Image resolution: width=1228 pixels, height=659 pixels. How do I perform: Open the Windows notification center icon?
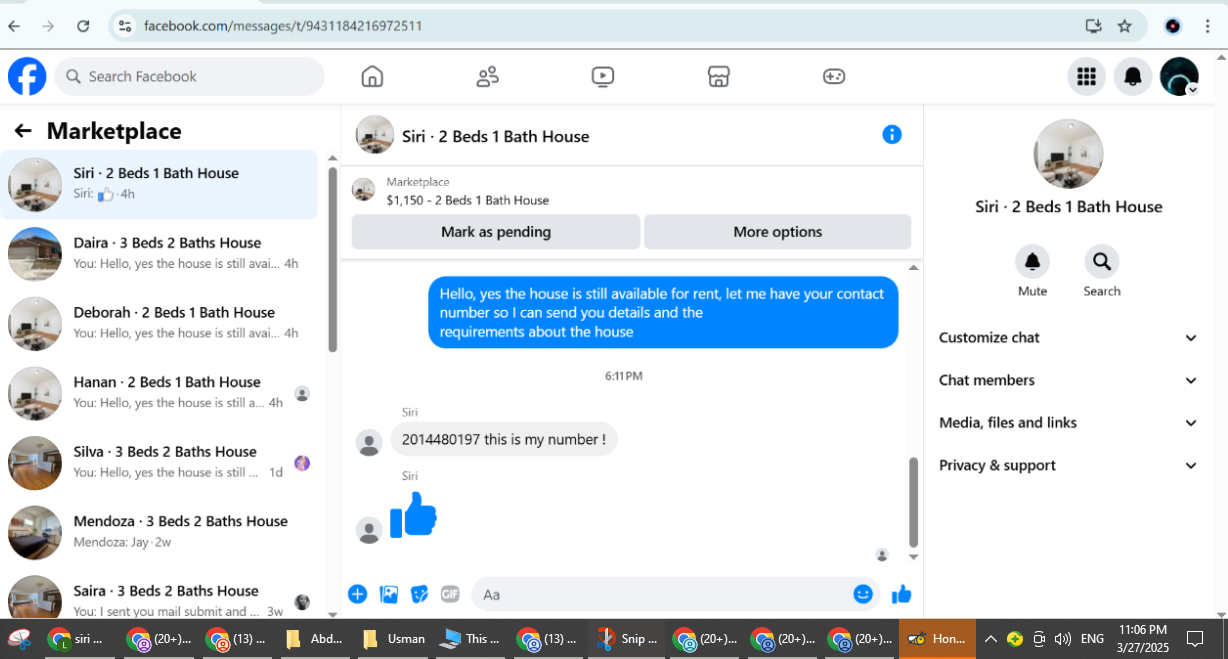click(x=1195, y=639)
